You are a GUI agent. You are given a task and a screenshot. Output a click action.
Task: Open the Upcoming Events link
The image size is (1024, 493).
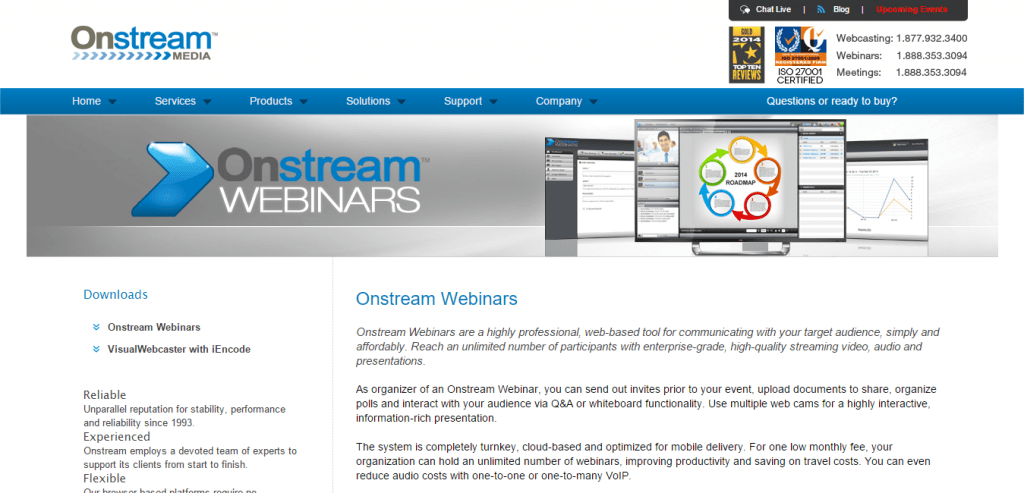pyautogui.click(x=912, y=10)
